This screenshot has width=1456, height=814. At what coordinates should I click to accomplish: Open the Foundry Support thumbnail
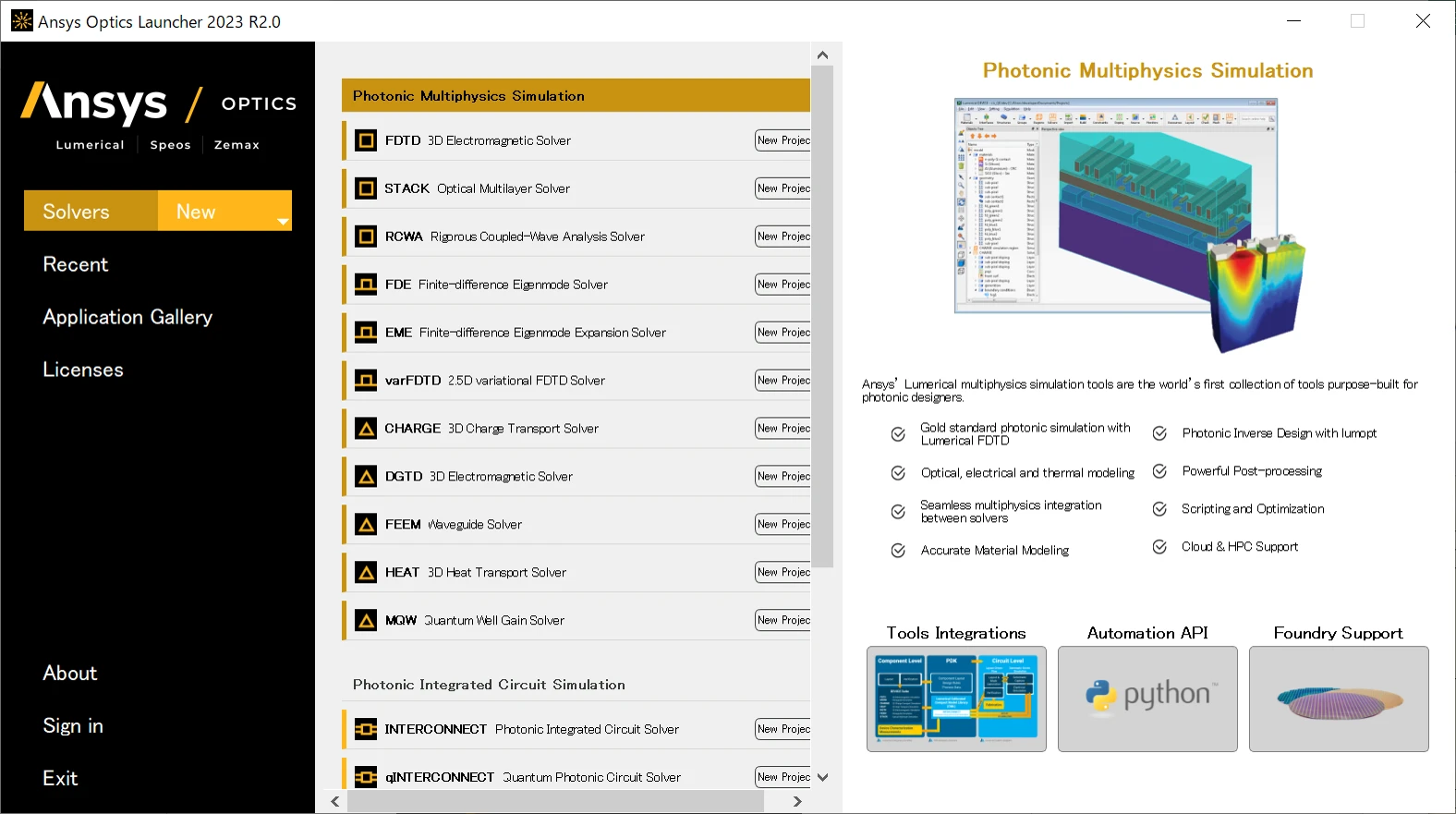point(1339,699)
